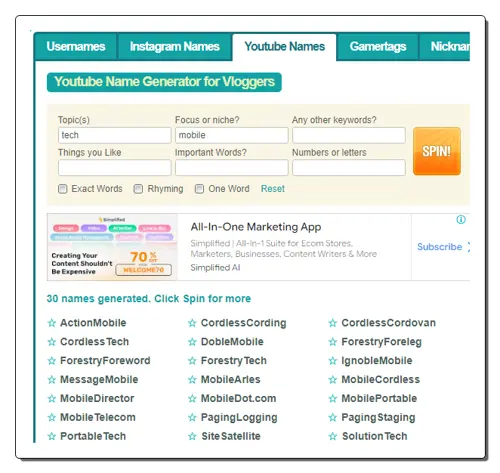Star the SiteSatellite name
The width and height of the screenshot is (500, 473).
(192, 436)
